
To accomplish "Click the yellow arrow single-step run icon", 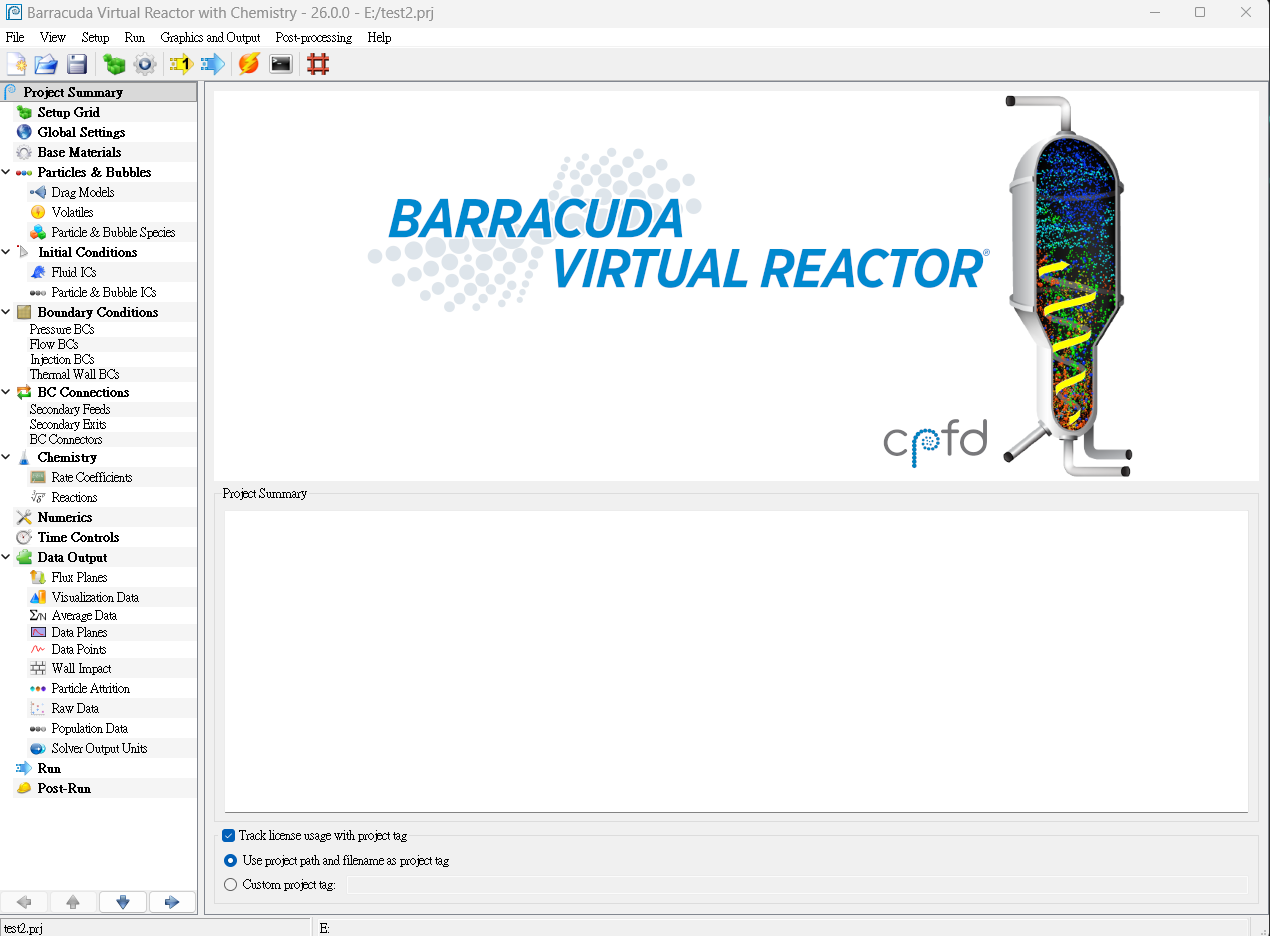I will point(180,64).
